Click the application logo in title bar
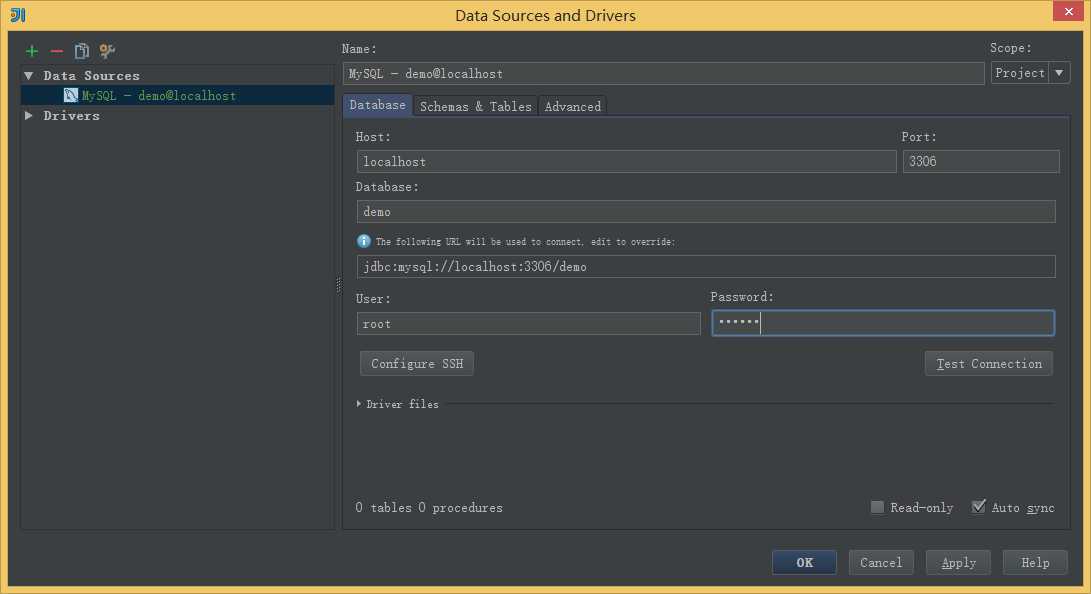This screenshot has height=594, width=1091. pyautogui.click(x=18, y=15)
